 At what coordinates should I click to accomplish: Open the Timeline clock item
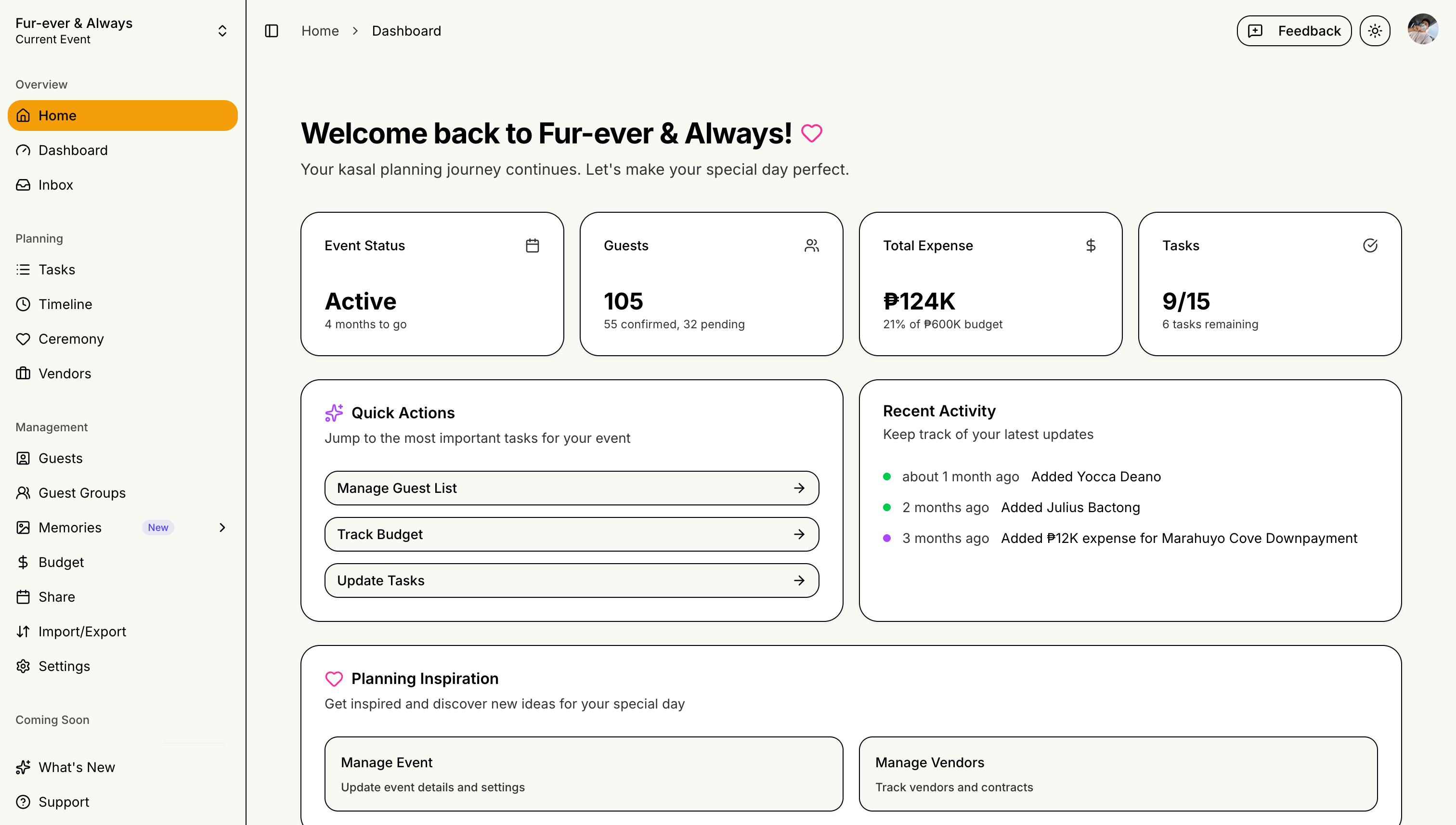[x=65, y=304]
